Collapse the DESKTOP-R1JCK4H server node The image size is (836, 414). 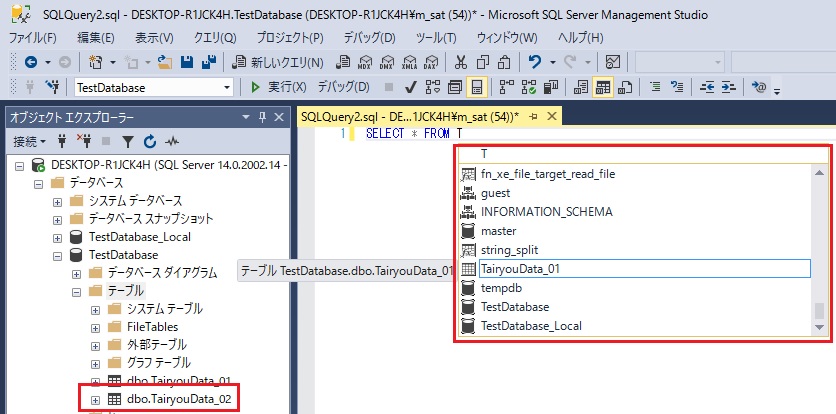coord(20,165)
